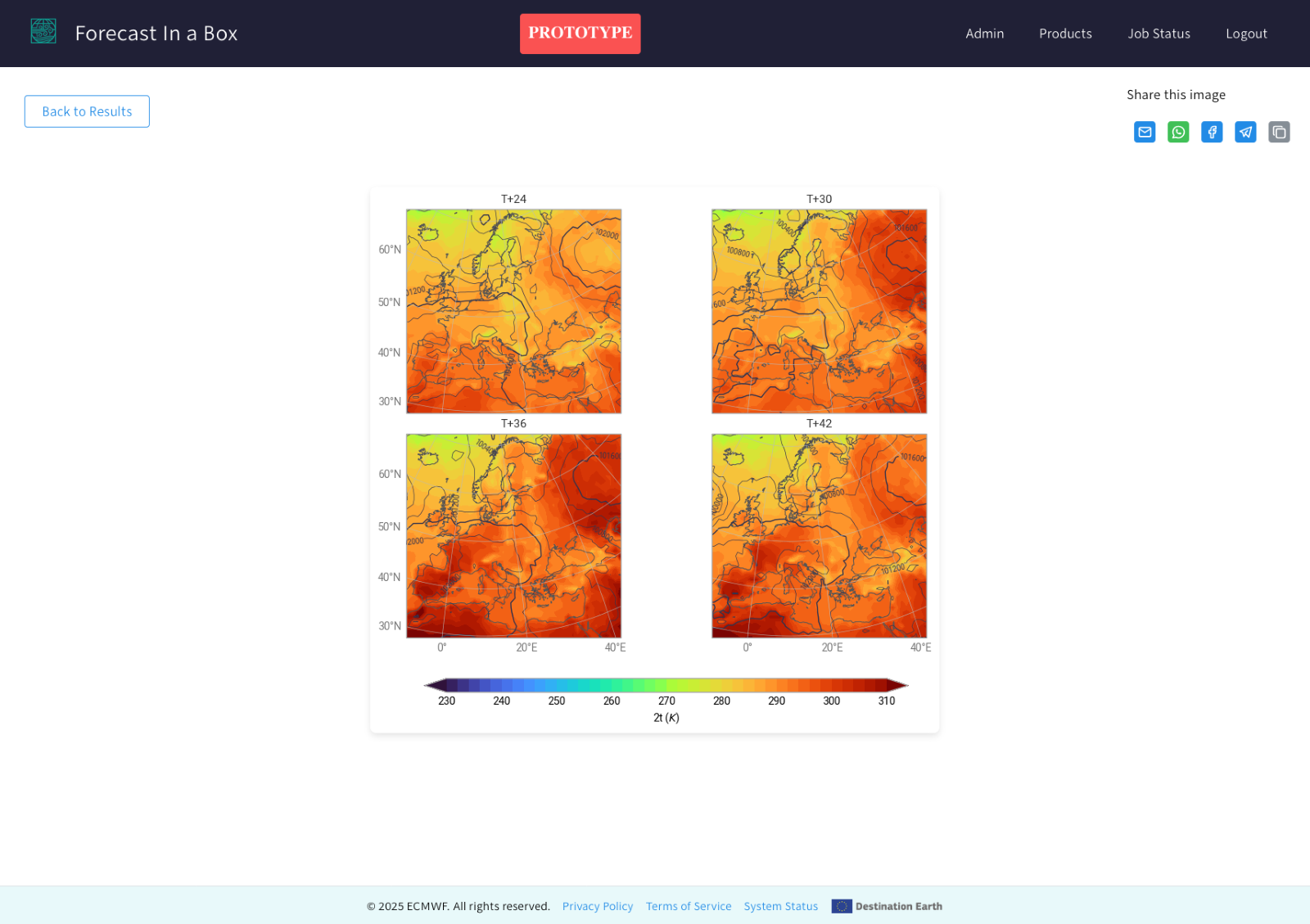Image resolution: width=1310 pixels, height=924 pixels.
Task: Open the Terms of Service link
Action: click(x=689, y=906)
